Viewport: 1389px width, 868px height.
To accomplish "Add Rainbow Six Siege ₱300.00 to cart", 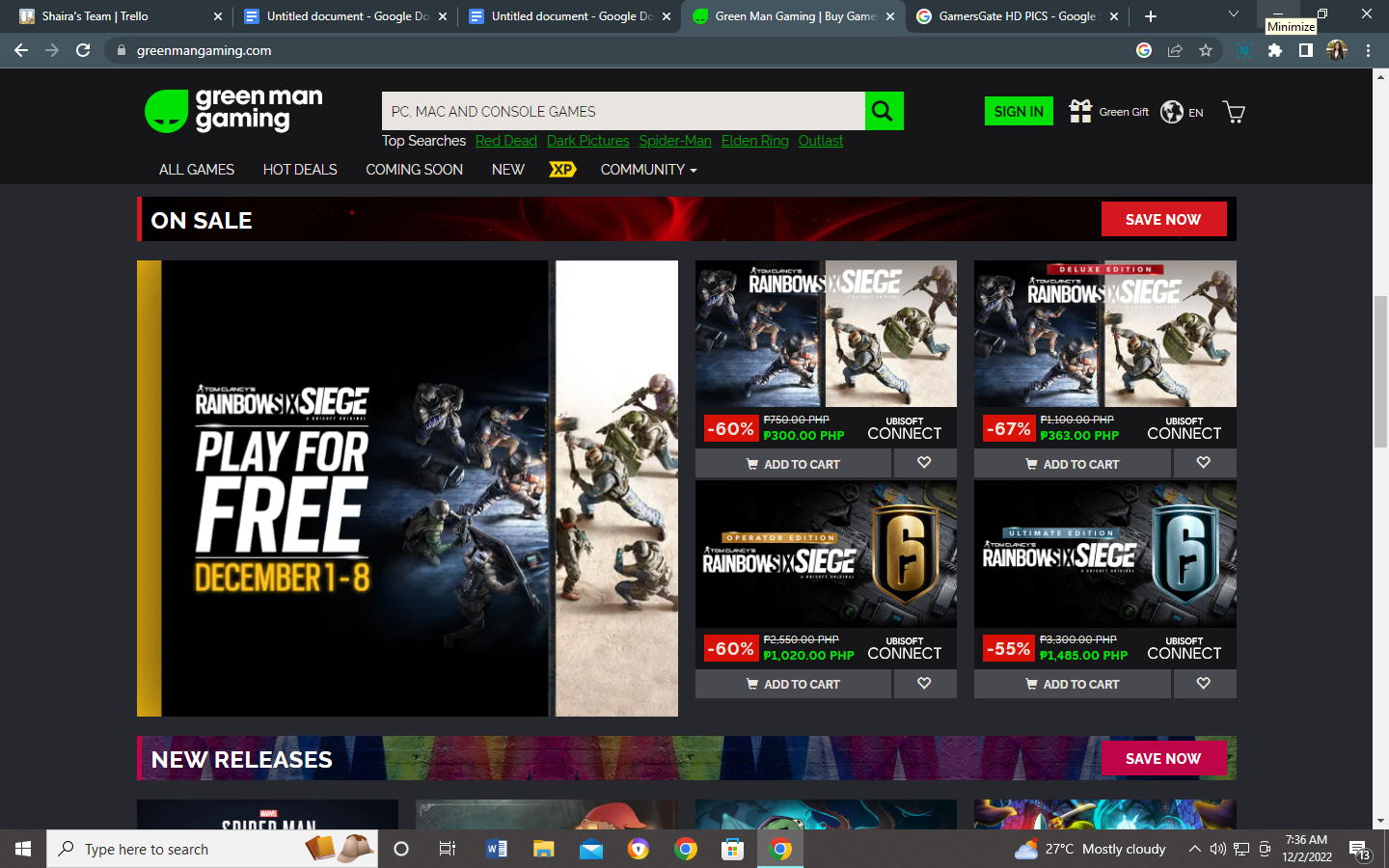I will pos(793,464).
